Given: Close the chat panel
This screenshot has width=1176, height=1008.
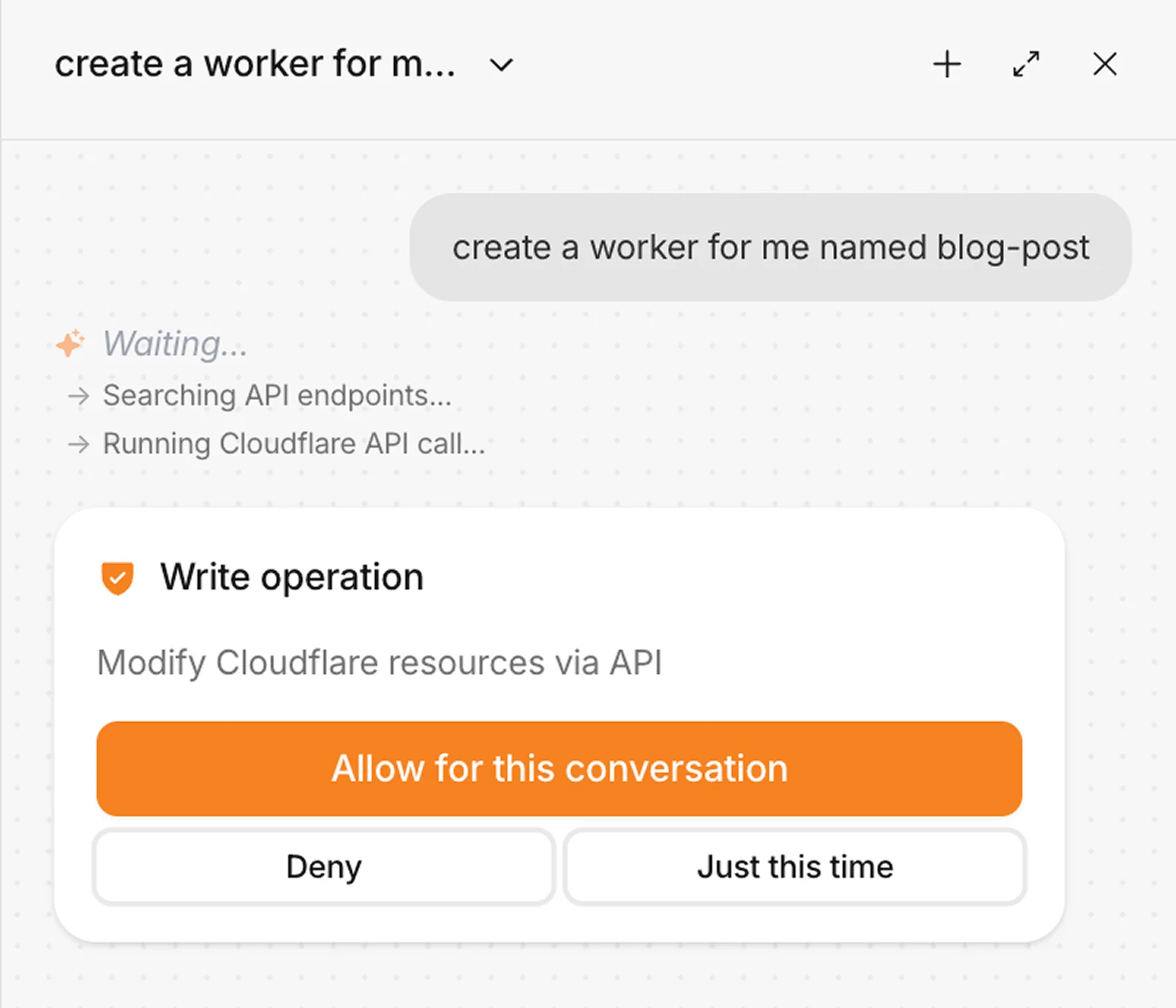Looking at the screenshot, I should (x=1104, y=64).
